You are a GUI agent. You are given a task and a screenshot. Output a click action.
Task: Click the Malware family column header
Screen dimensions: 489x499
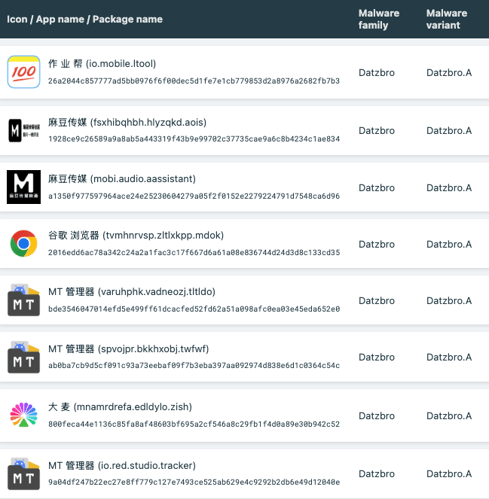coord(379,19)
